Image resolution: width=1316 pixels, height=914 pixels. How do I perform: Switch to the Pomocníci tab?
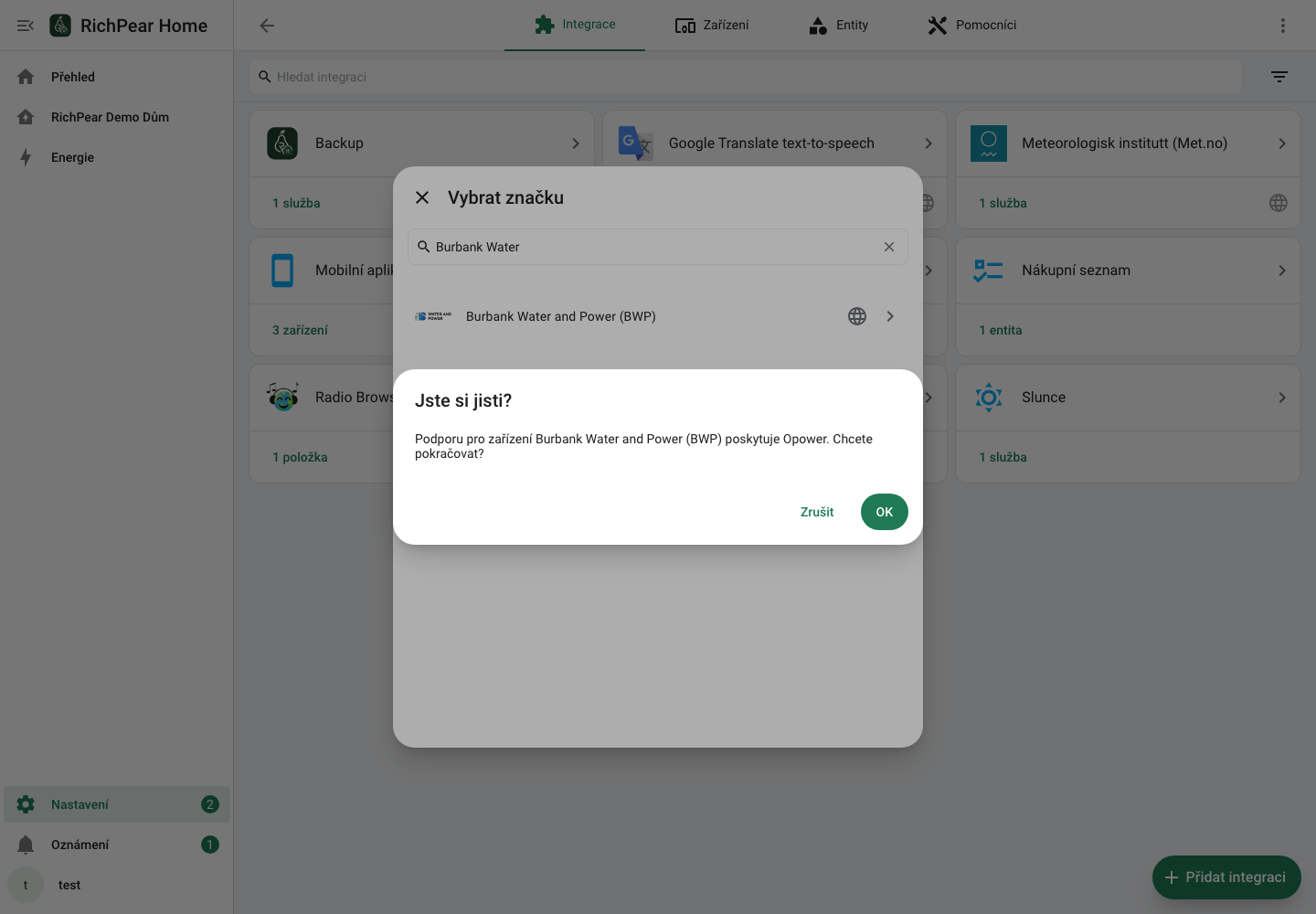(x=971, y=25)
